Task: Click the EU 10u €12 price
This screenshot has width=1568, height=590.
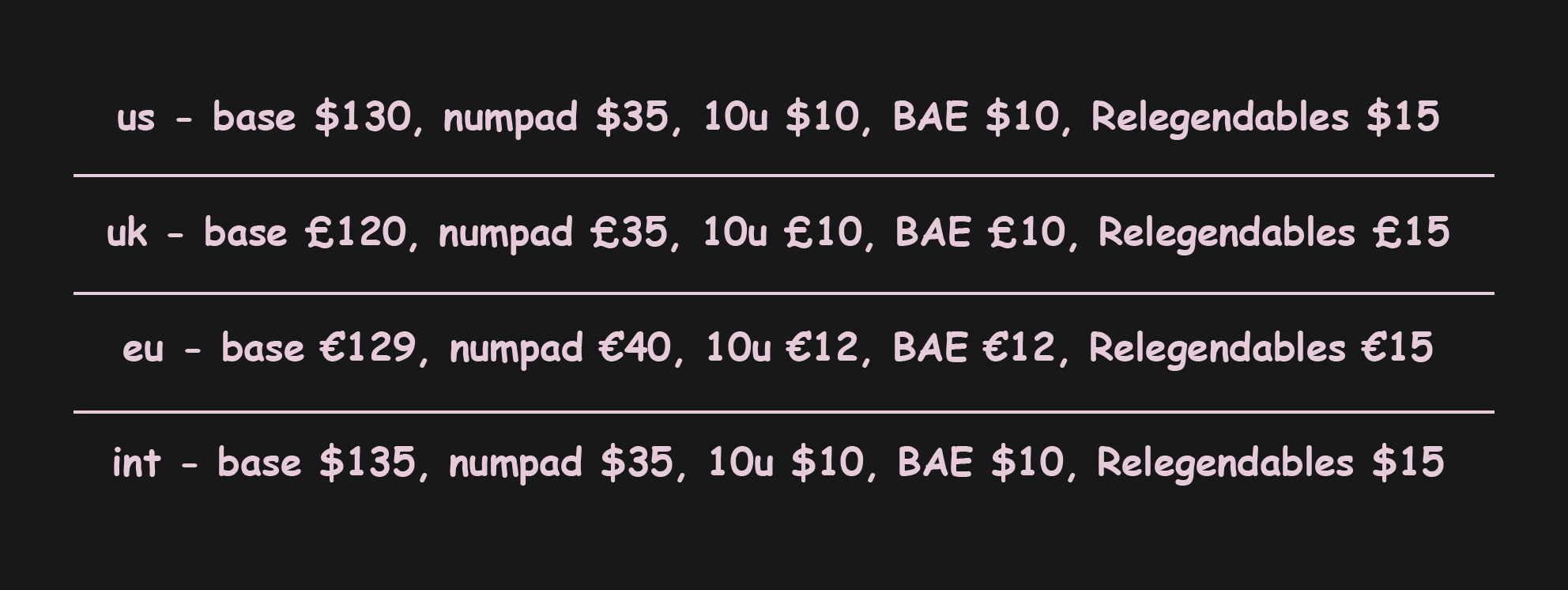Action: tap(824, 349)
